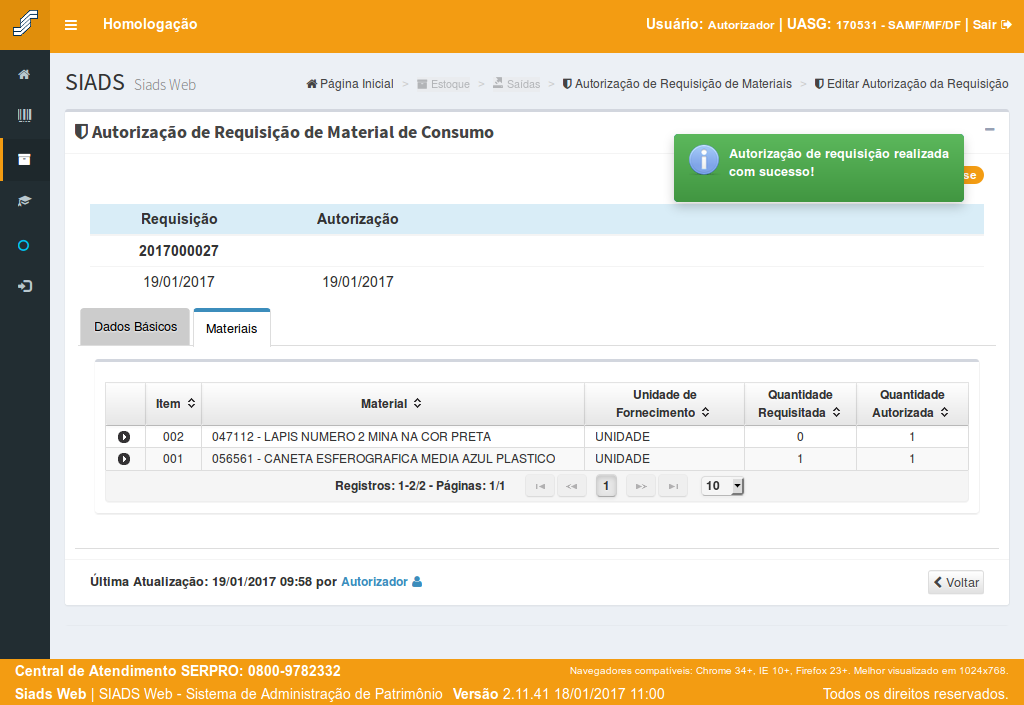
Task: Go to Página Inicial breadcrumb
Action: 350,84
